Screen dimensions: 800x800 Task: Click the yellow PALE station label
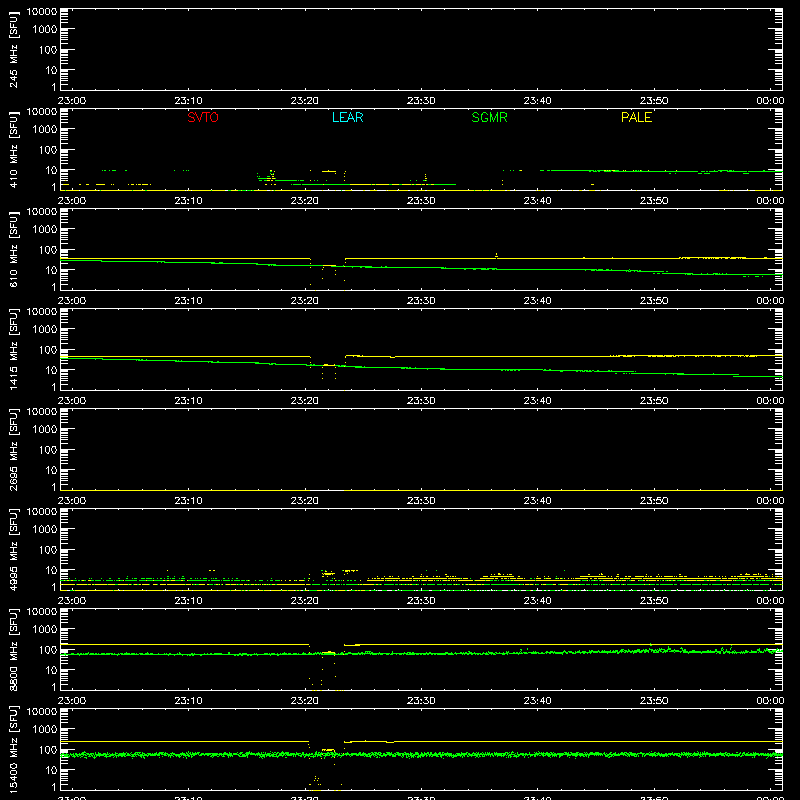click(x=636, y=117)
